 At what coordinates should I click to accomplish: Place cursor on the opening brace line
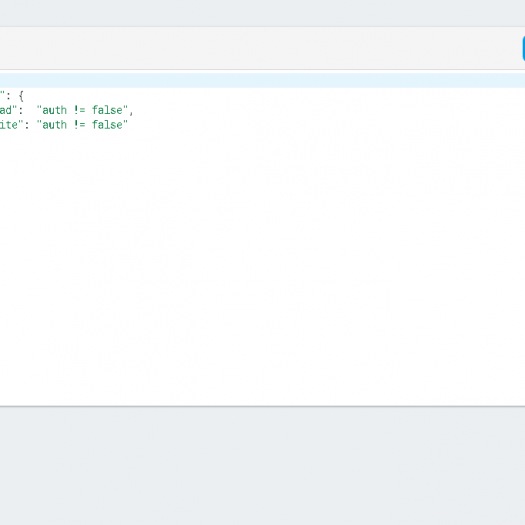tap(262, 96)
